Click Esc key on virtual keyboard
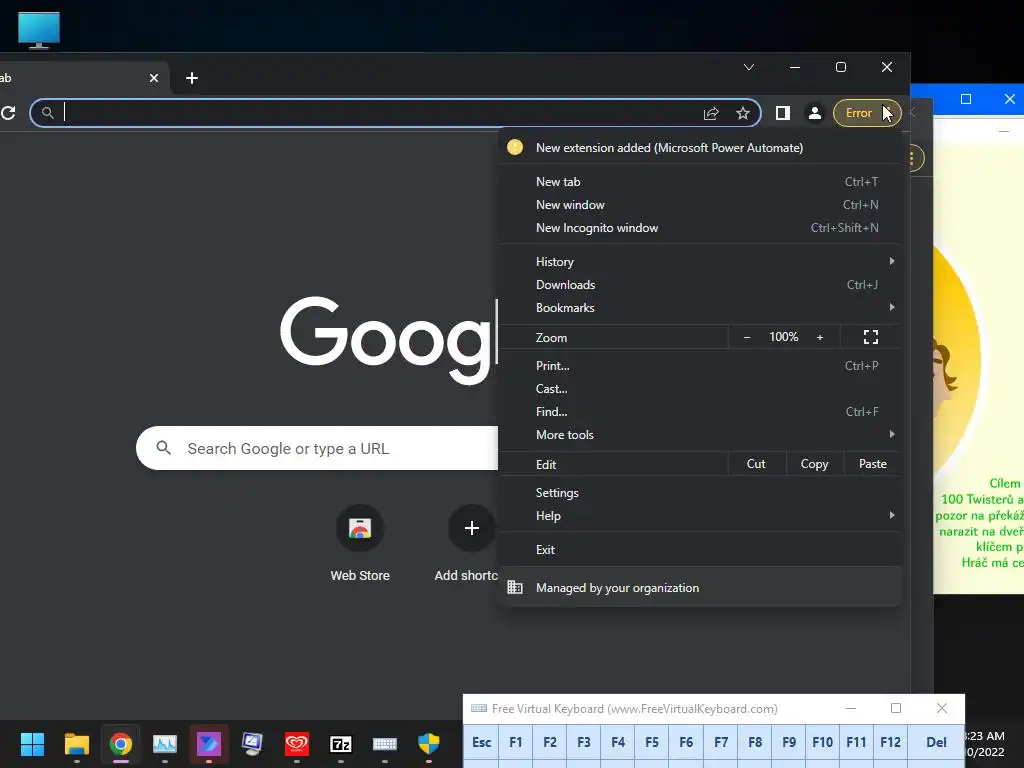Viewport: 1024px width, 768px height. [482, 743]
